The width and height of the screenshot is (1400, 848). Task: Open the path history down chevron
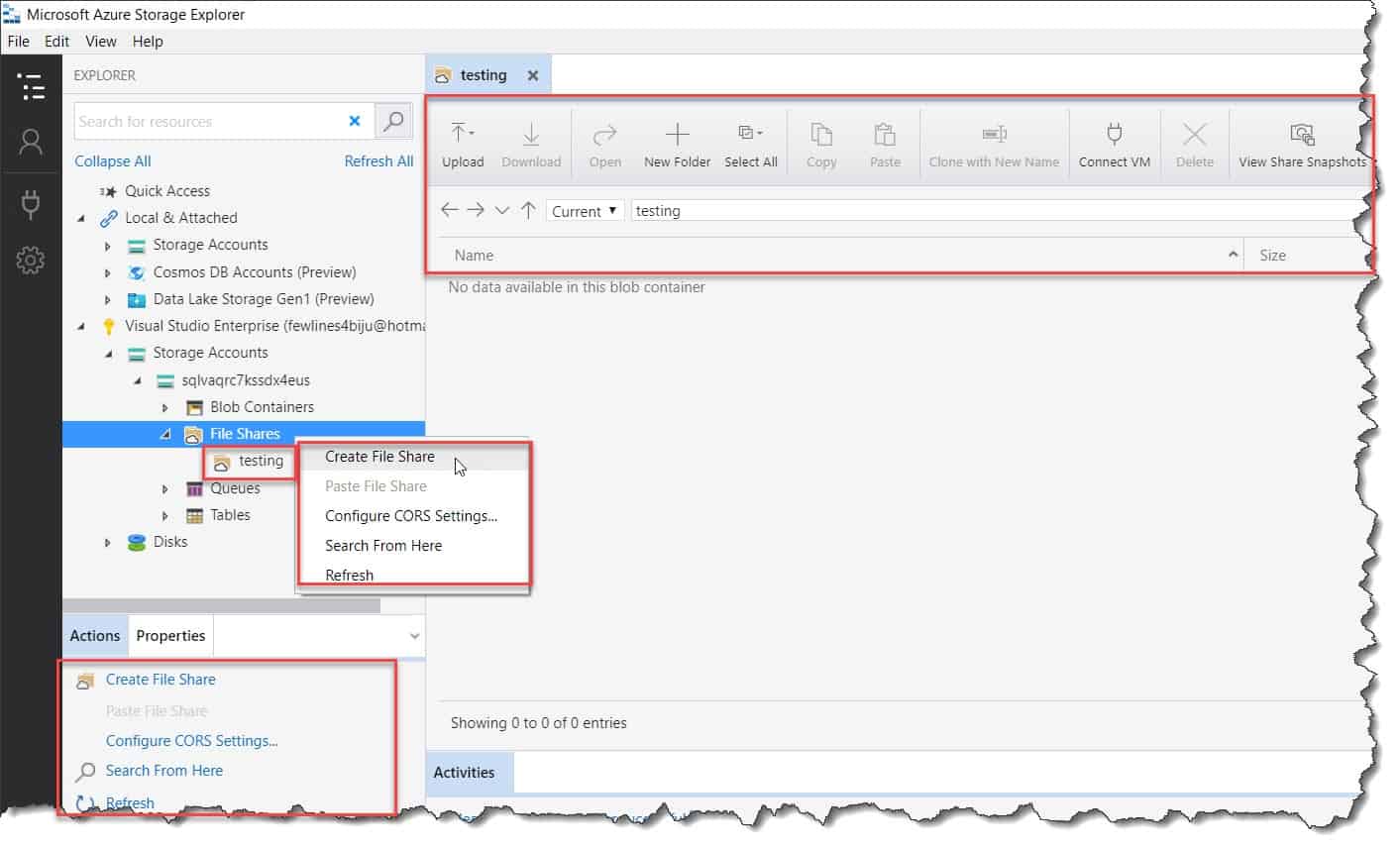coord(502,210)
